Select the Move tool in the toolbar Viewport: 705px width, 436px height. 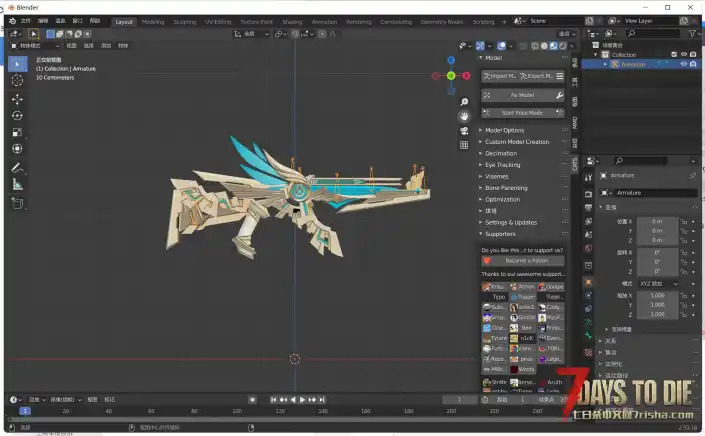click(x=17, y=99)
